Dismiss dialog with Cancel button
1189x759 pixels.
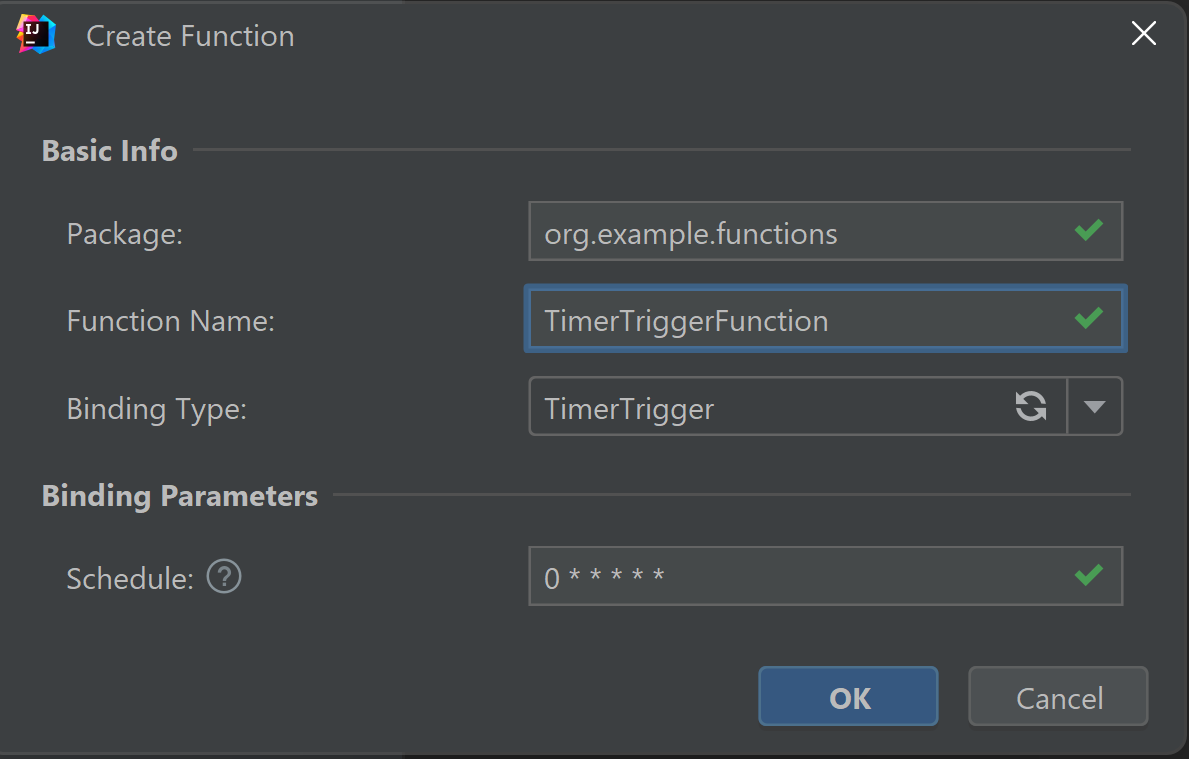(1057, 696)
